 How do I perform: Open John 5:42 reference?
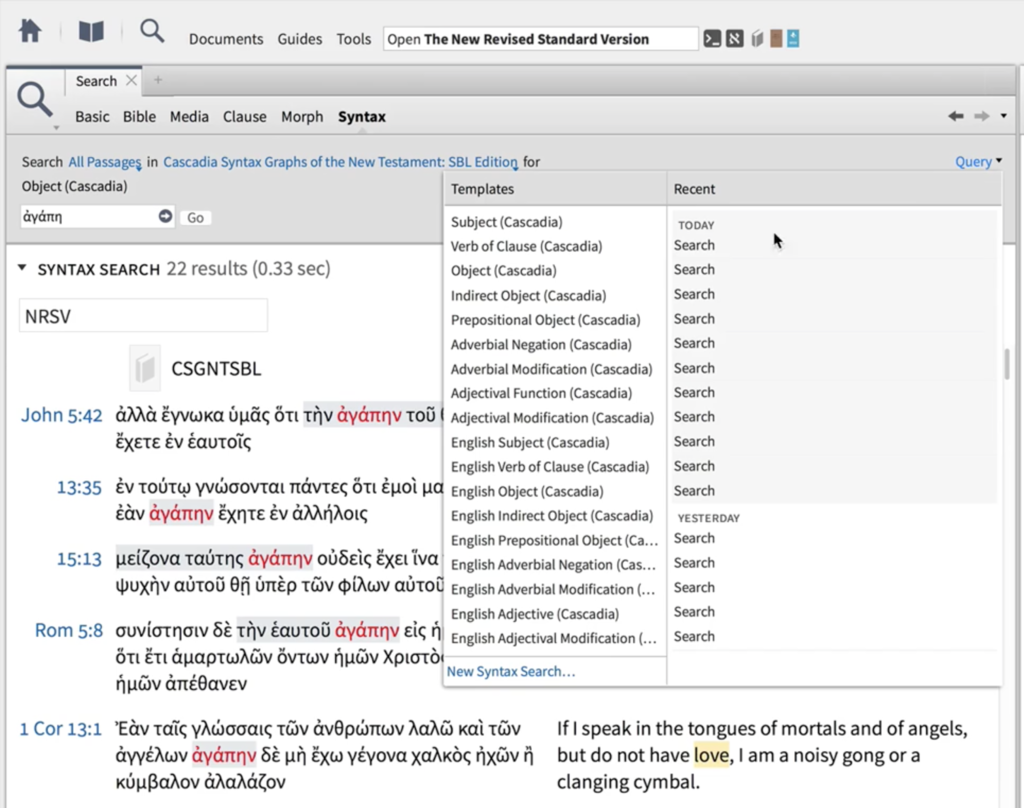pos(61,415)
